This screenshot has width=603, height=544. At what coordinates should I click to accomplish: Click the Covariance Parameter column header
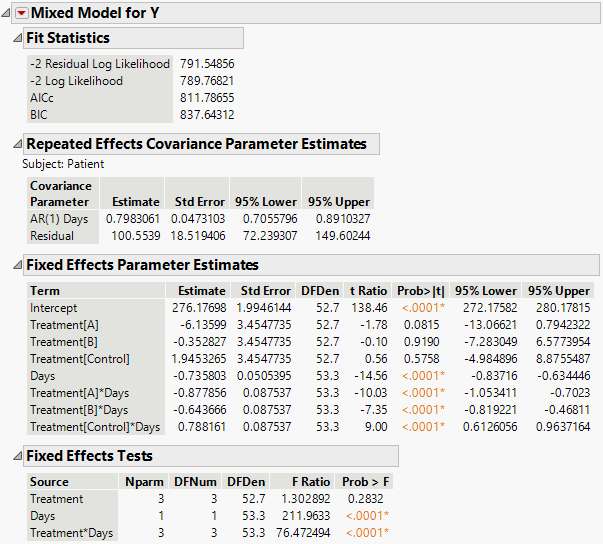pos(61,194)
